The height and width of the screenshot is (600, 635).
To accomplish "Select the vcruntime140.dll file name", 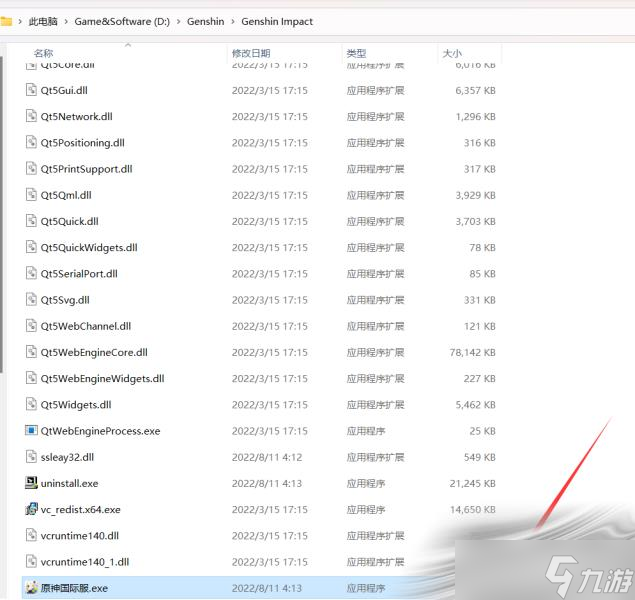I will pyautogui.click(x=80, y=536).
